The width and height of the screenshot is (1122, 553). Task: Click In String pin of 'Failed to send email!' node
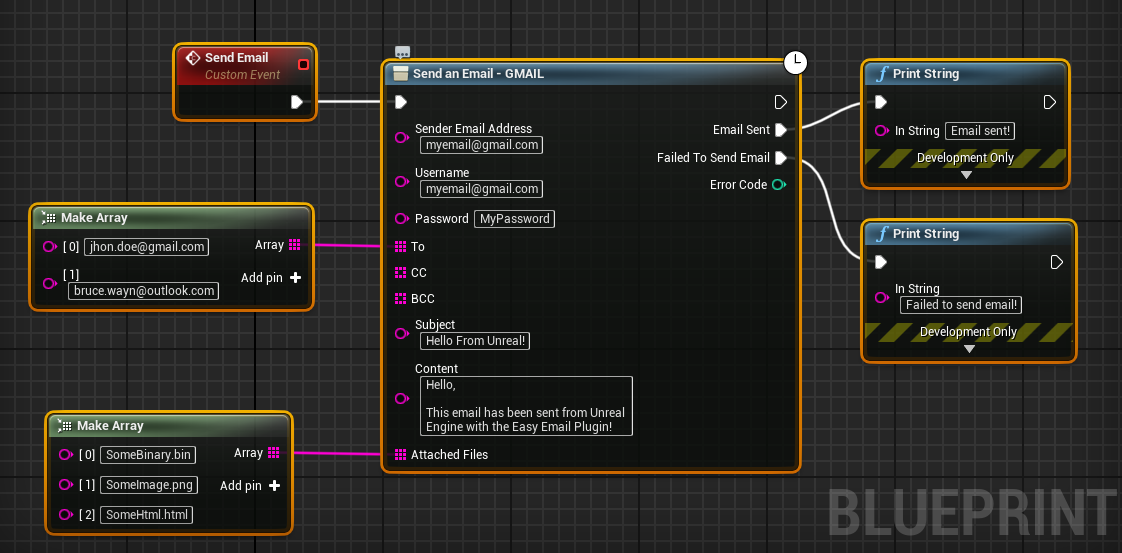(882, 297)
